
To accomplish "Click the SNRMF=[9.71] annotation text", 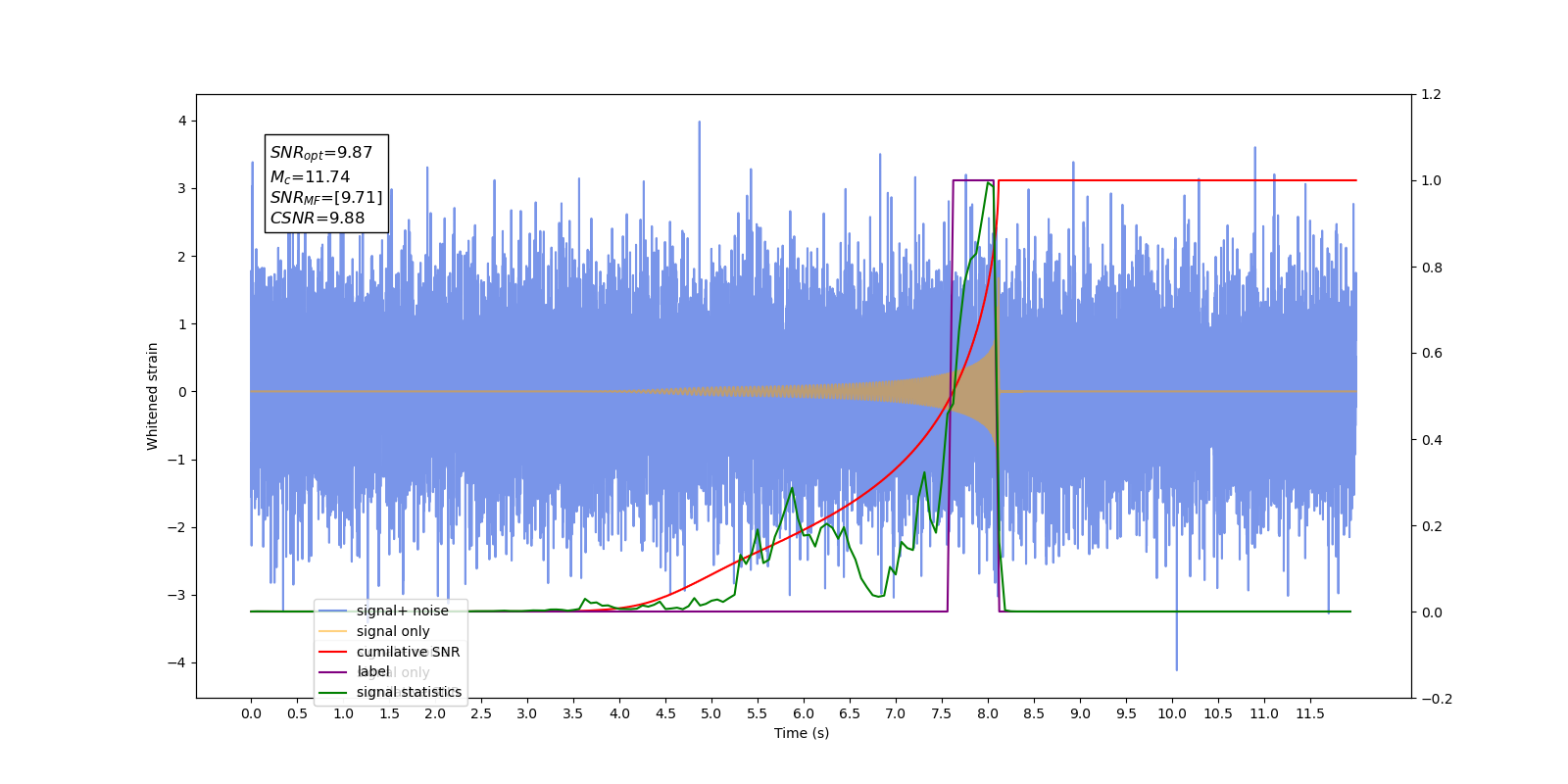I will [x=326, y=198].
